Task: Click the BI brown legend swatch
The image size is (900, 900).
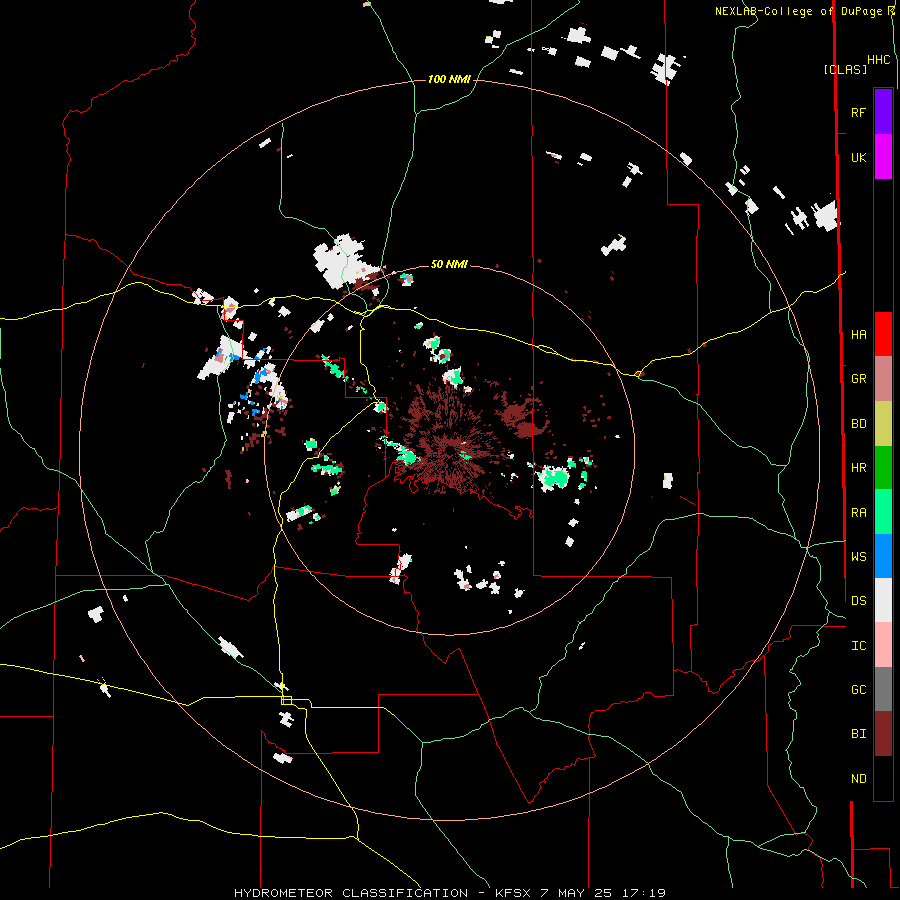Action: (883, 734)
